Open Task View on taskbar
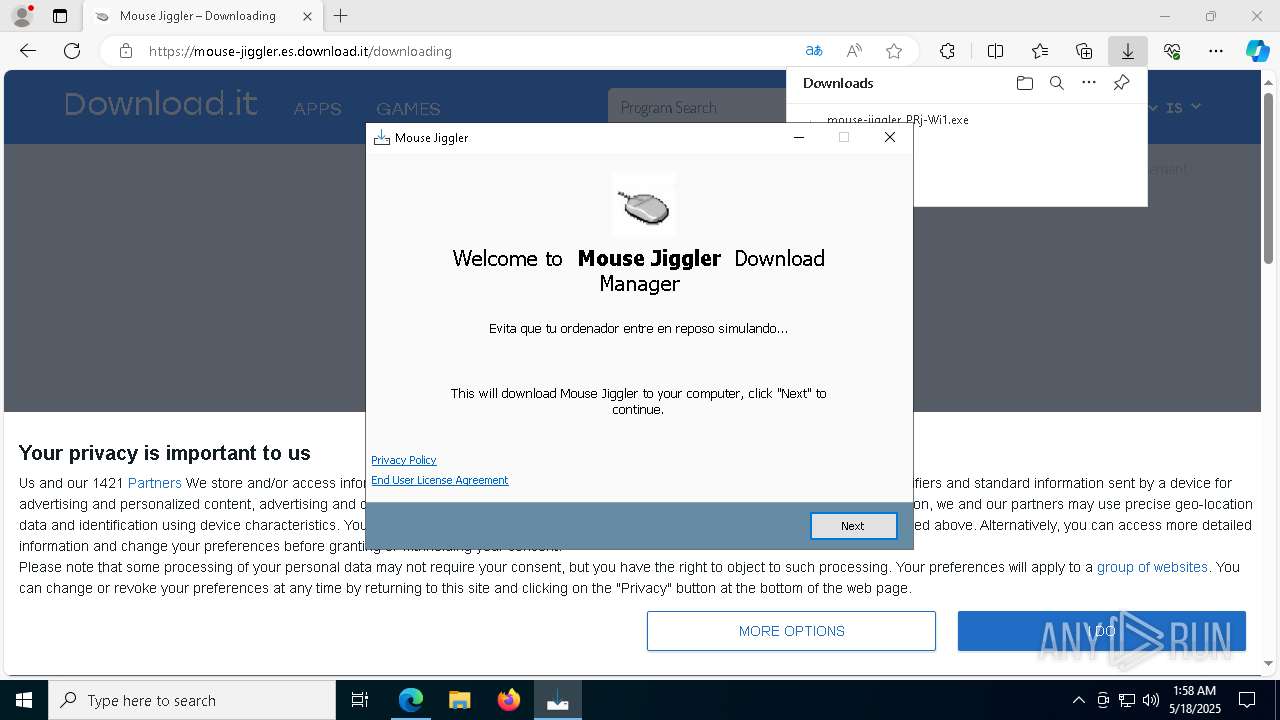Image resolution: width=1280 pixels, height=720 pixels. [x=360, y=700]
